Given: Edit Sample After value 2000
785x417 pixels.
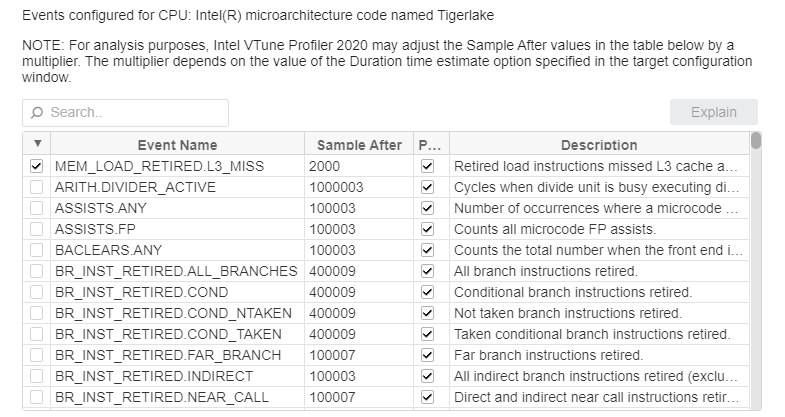Looking at the screenshot, I should [x=357, y=166].
